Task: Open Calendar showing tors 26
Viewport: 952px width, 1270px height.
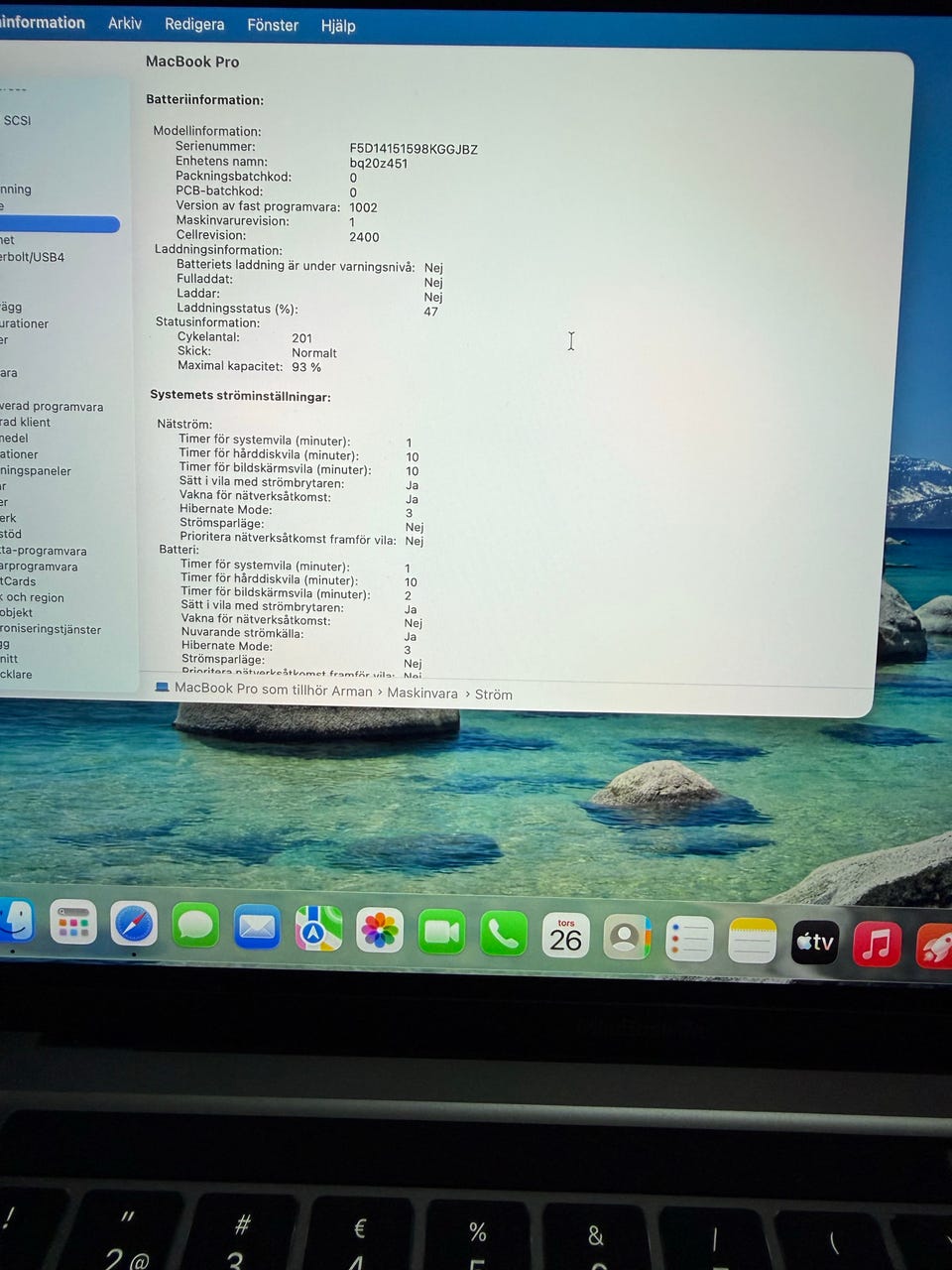Action: click(x=565, y=936)
